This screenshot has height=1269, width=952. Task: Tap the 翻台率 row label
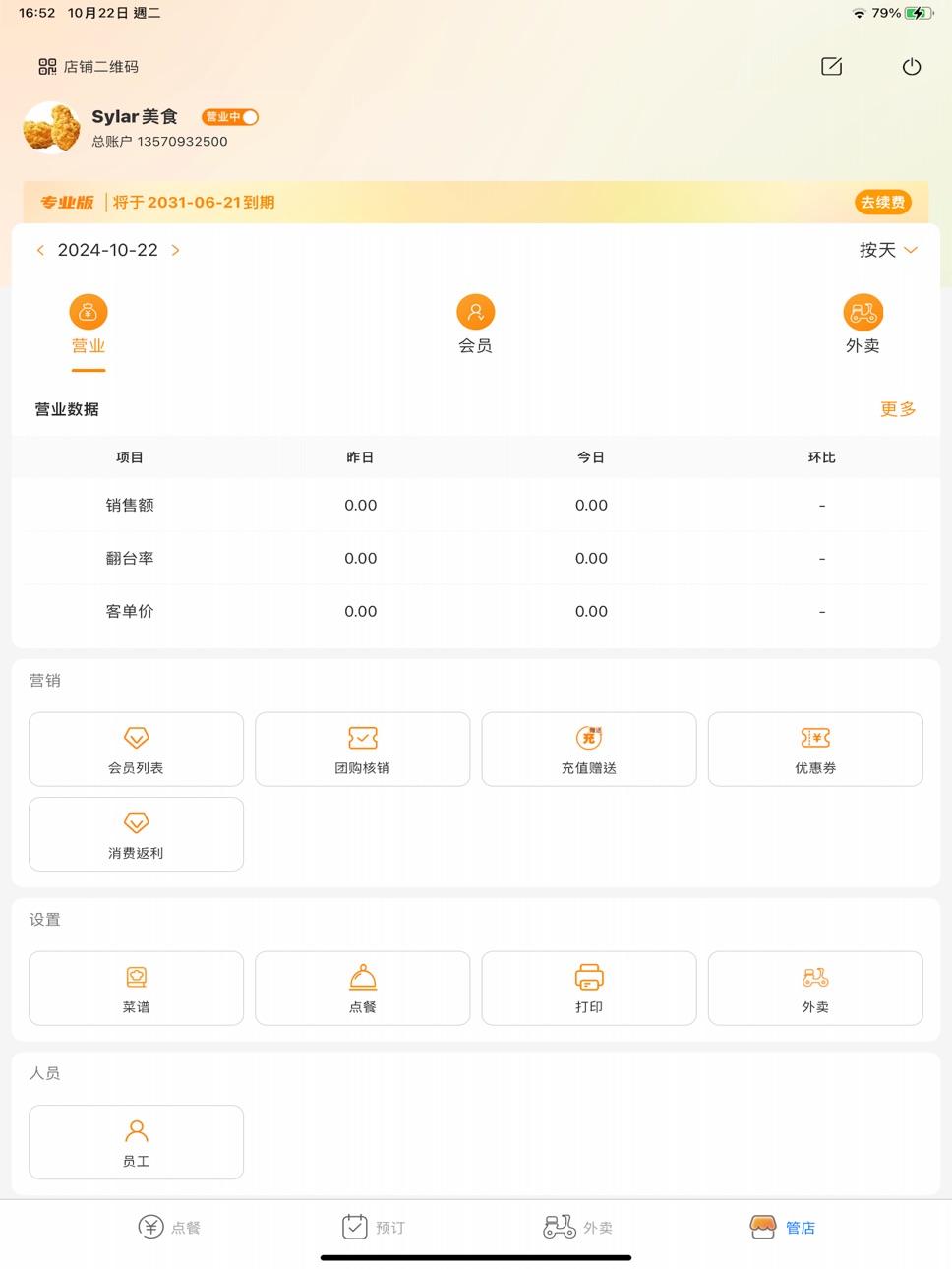(x=130, y=558)
